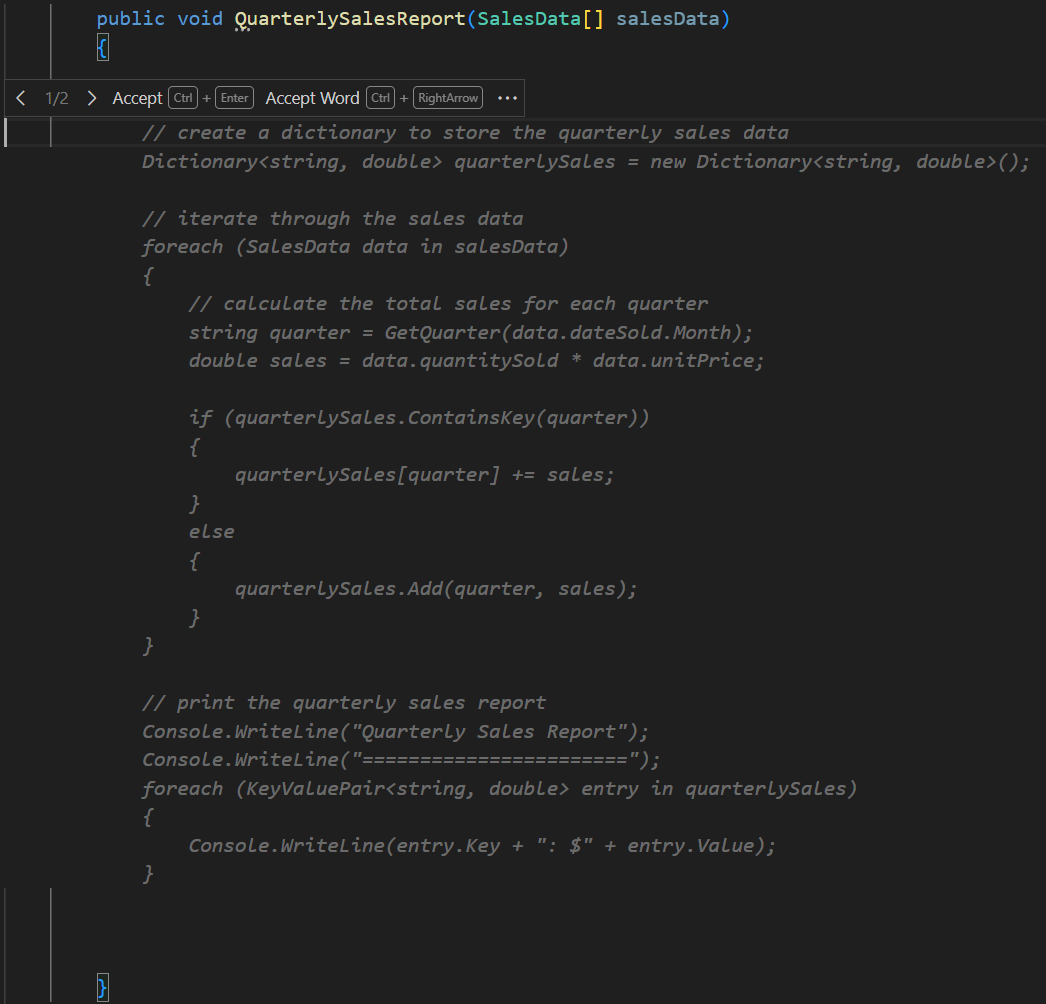Click the Ctrl keycap beside Accept Word
Image resolution: width=1046 pixels, height=1004 pixels.
pyautogui.click(x=381, y=97)
